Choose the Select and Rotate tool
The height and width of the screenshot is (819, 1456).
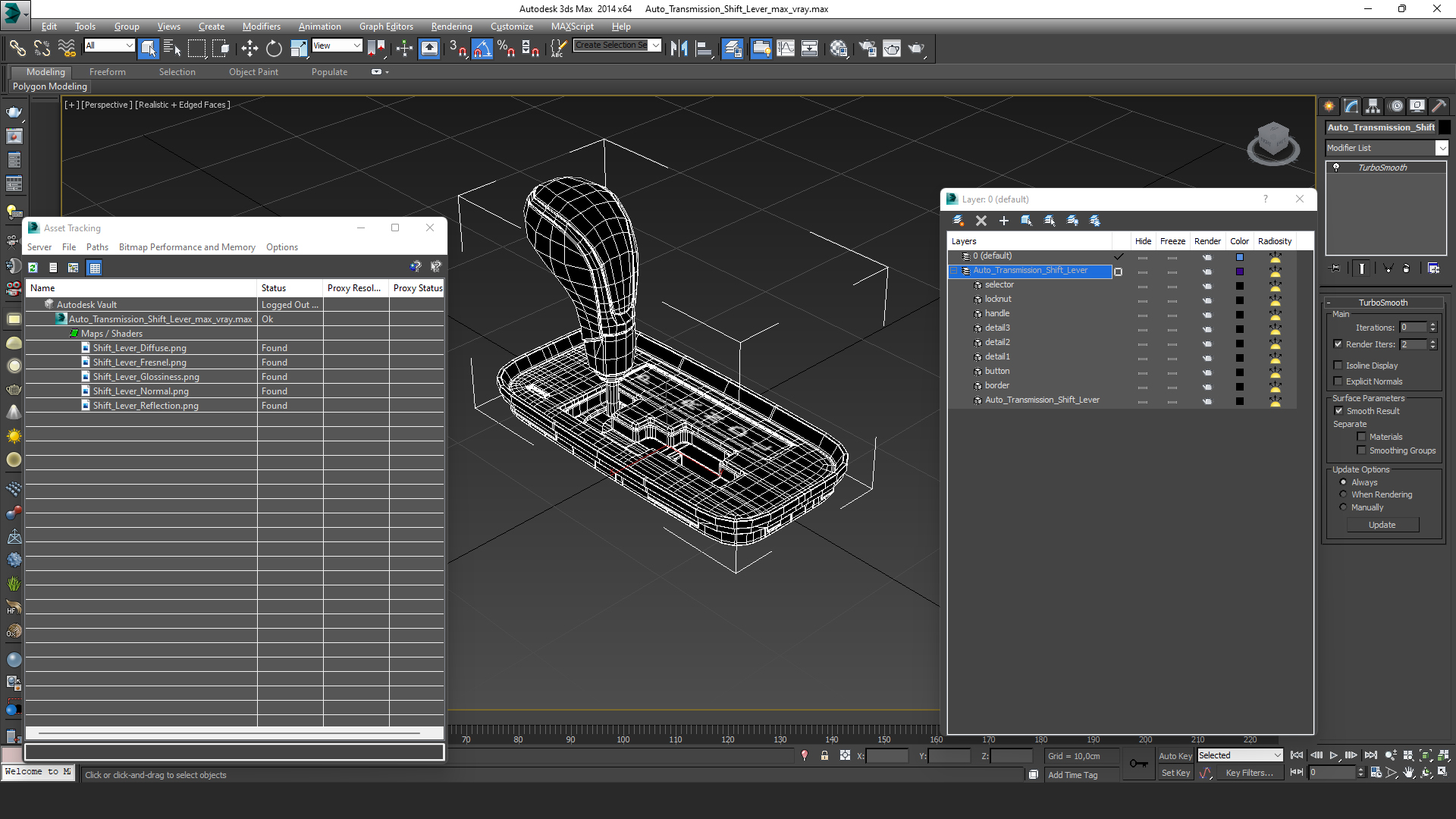[x=274, y=49]
